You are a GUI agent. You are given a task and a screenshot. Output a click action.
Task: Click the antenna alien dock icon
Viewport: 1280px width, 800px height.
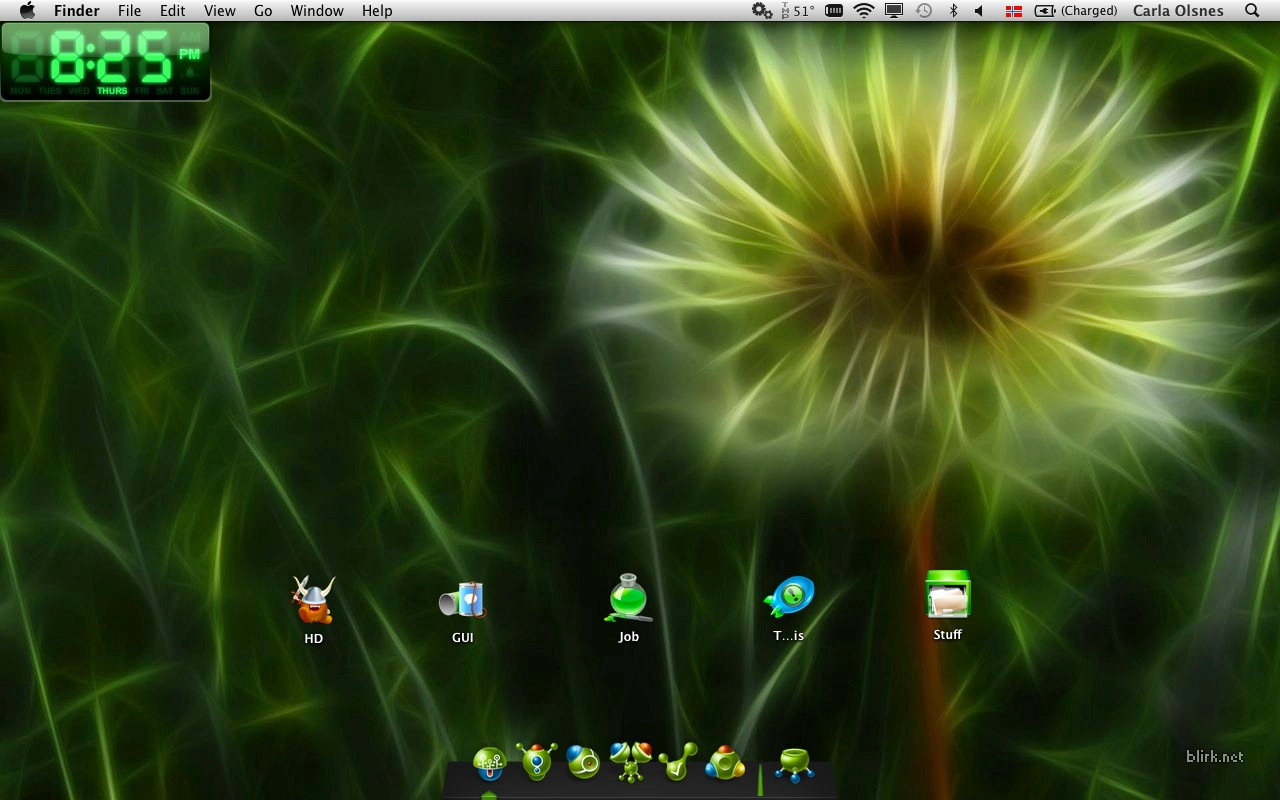tap(537, 762)
